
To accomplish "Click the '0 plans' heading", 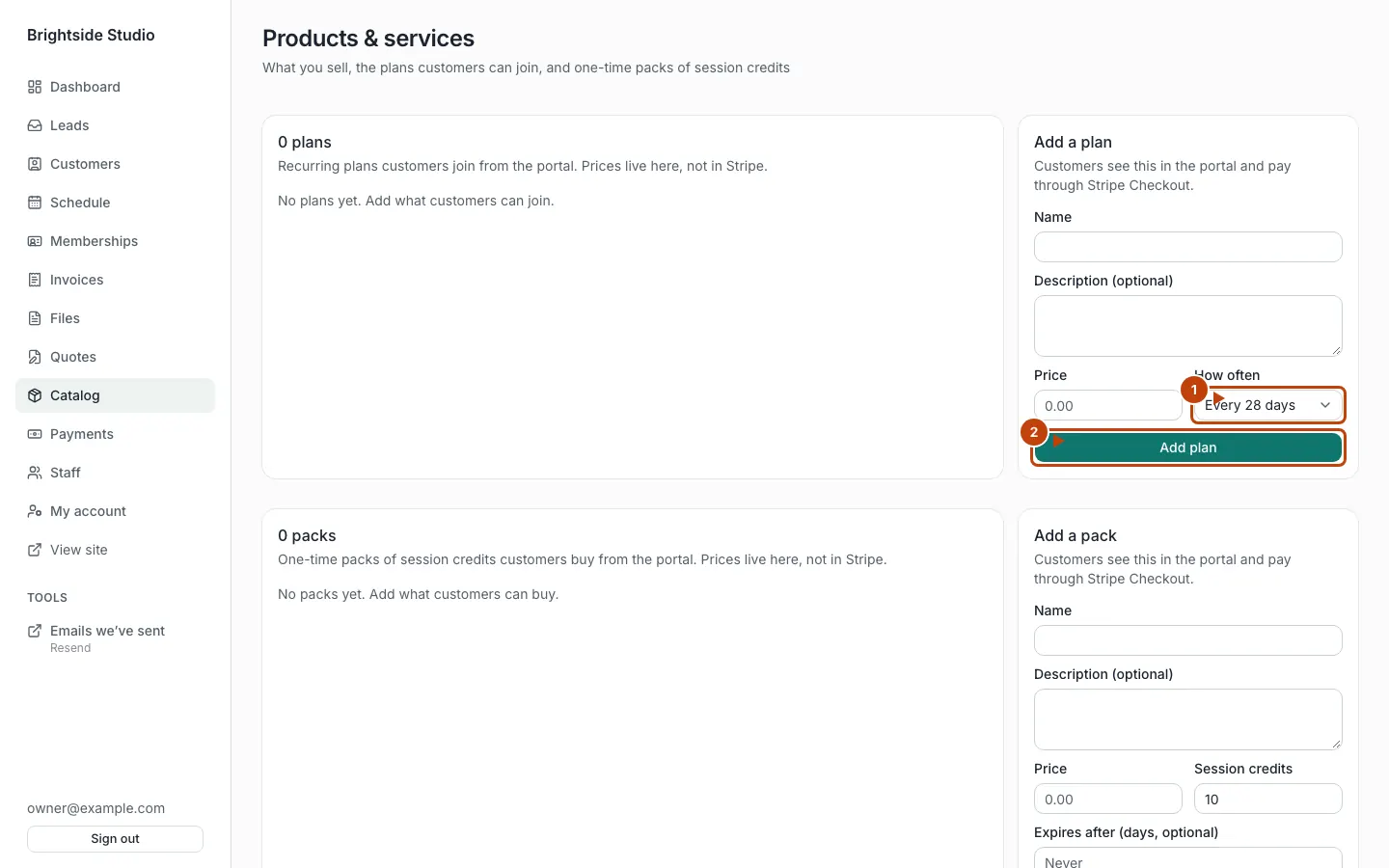I will click(x=305, y=142).
